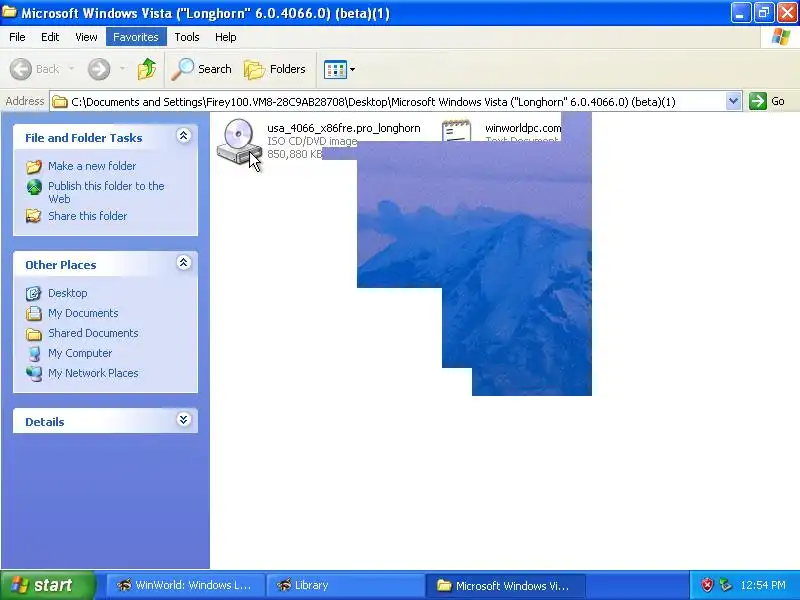Open the File menu
This screenshot has width=800, height=600.
tap(17, 37)
